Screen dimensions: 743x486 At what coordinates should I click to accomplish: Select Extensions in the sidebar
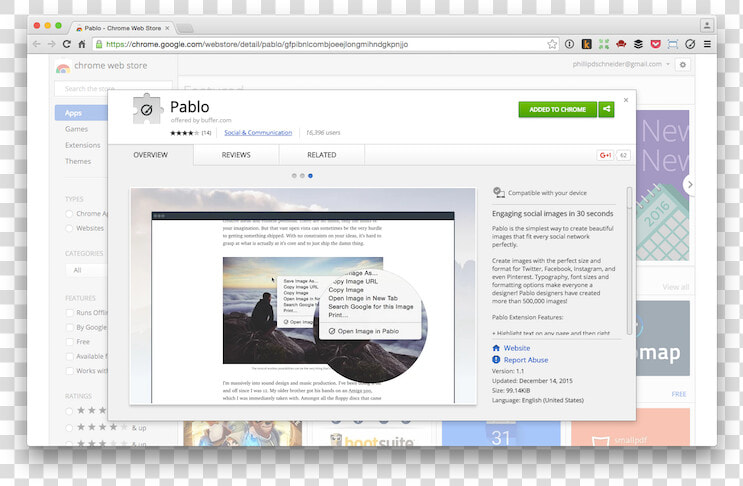(x=83, y=145)
